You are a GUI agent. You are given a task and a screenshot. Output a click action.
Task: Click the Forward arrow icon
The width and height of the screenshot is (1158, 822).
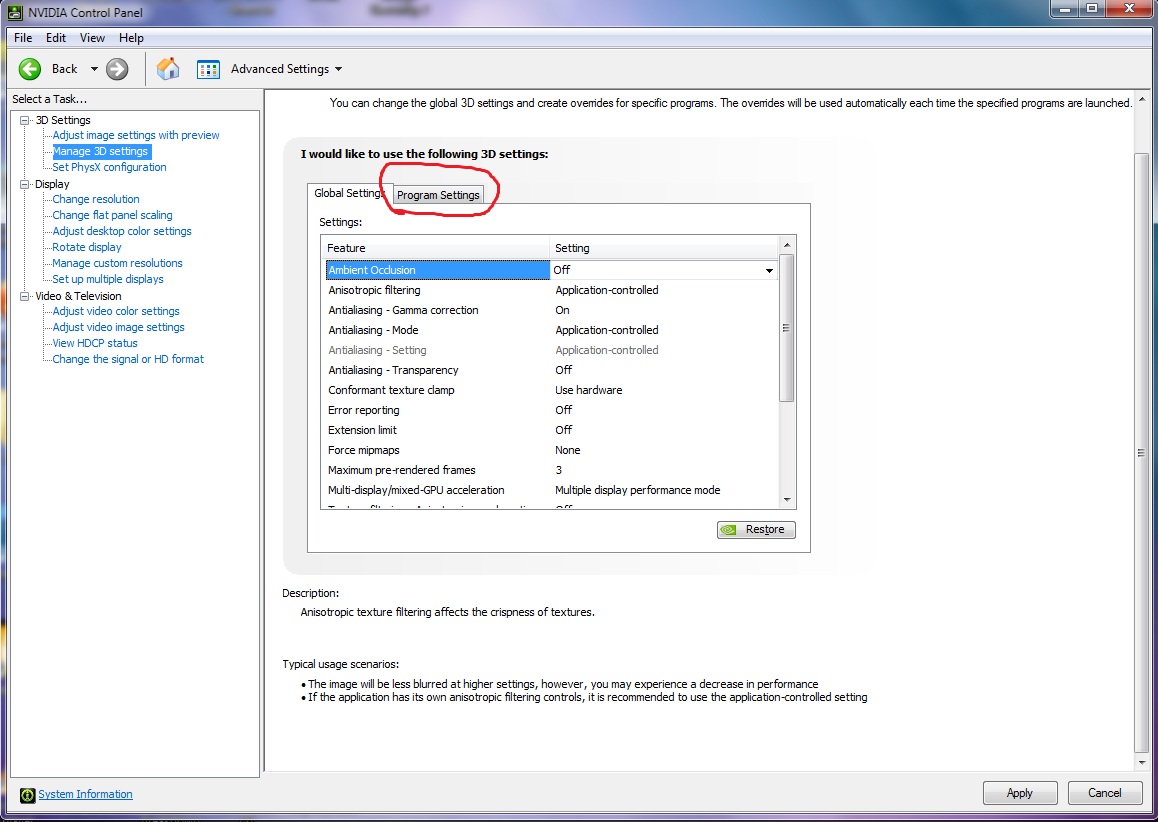click(117, 69)
